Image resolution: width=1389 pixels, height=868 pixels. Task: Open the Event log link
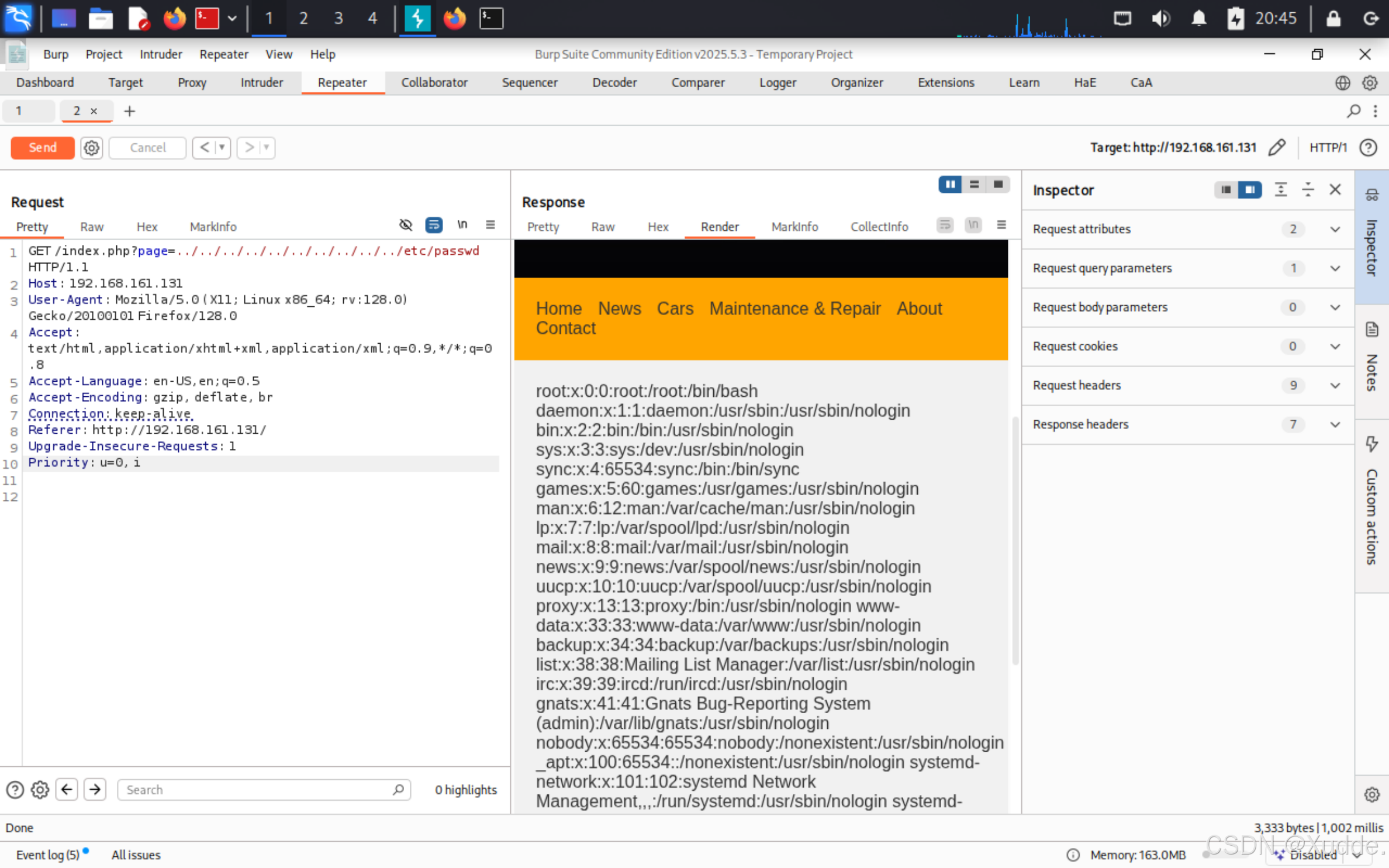pyautogui.click(x=48, y=855)
